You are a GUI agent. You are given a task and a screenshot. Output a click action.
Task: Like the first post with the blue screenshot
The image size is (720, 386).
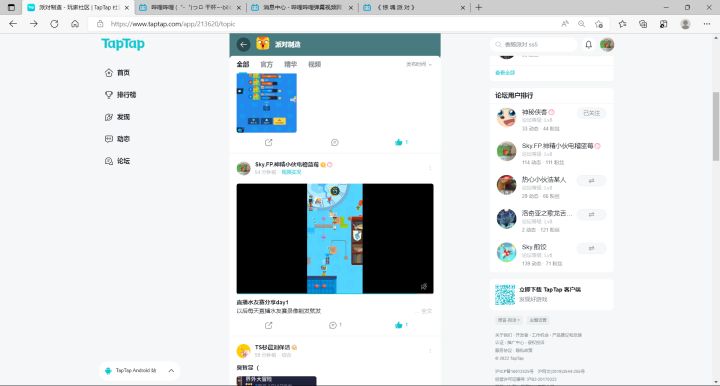coord(401,142)
